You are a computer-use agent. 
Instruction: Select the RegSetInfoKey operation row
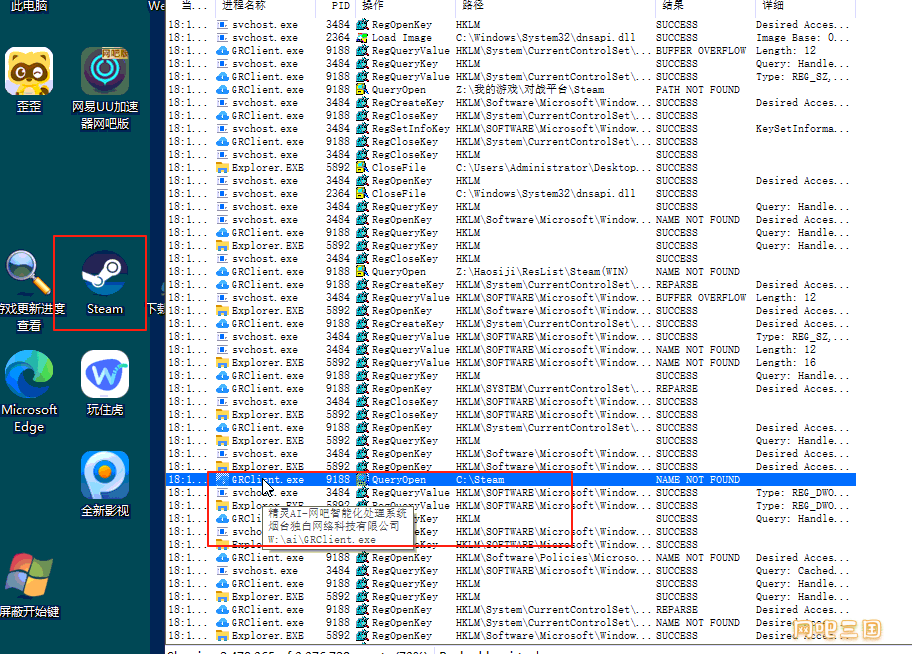[x=410, y=128]
